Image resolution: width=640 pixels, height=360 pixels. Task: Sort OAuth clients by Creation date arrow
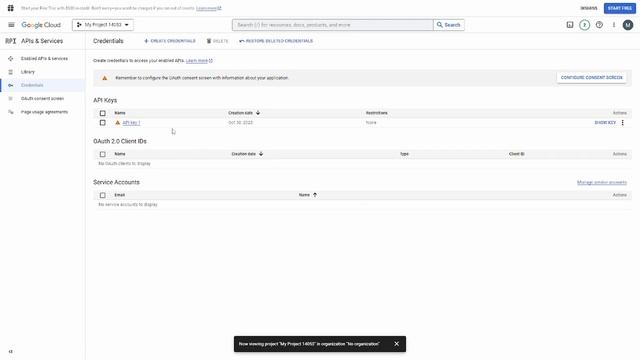tap(261, 154)
